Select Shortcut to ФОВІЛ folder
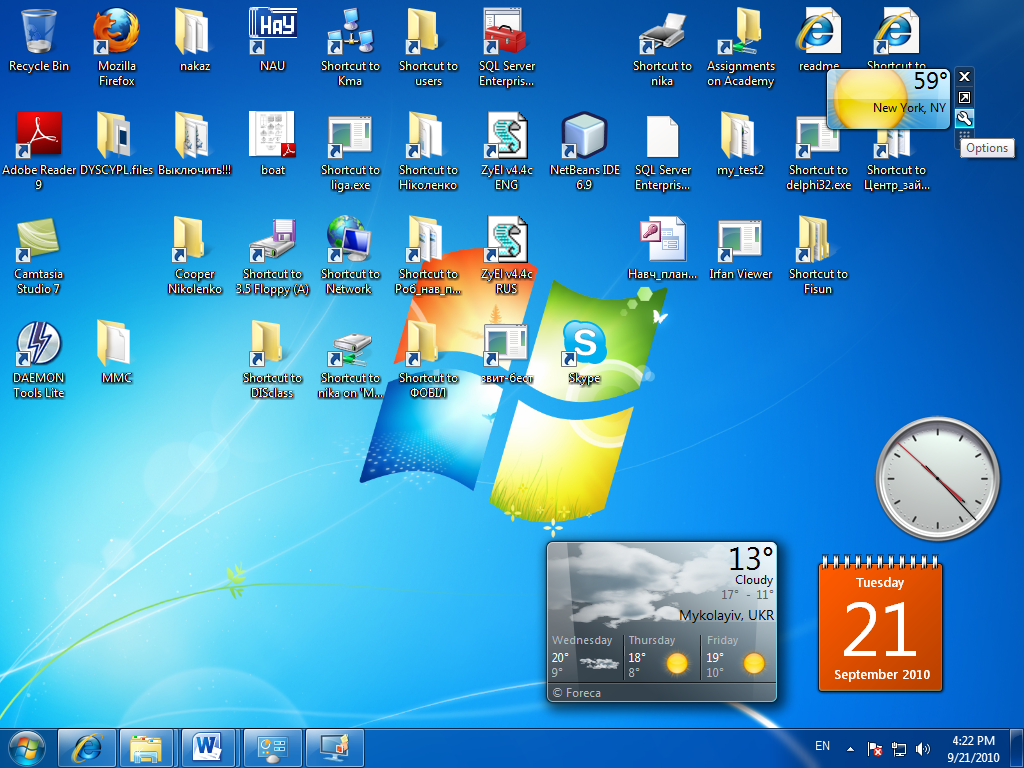 (x=428, y=359)
